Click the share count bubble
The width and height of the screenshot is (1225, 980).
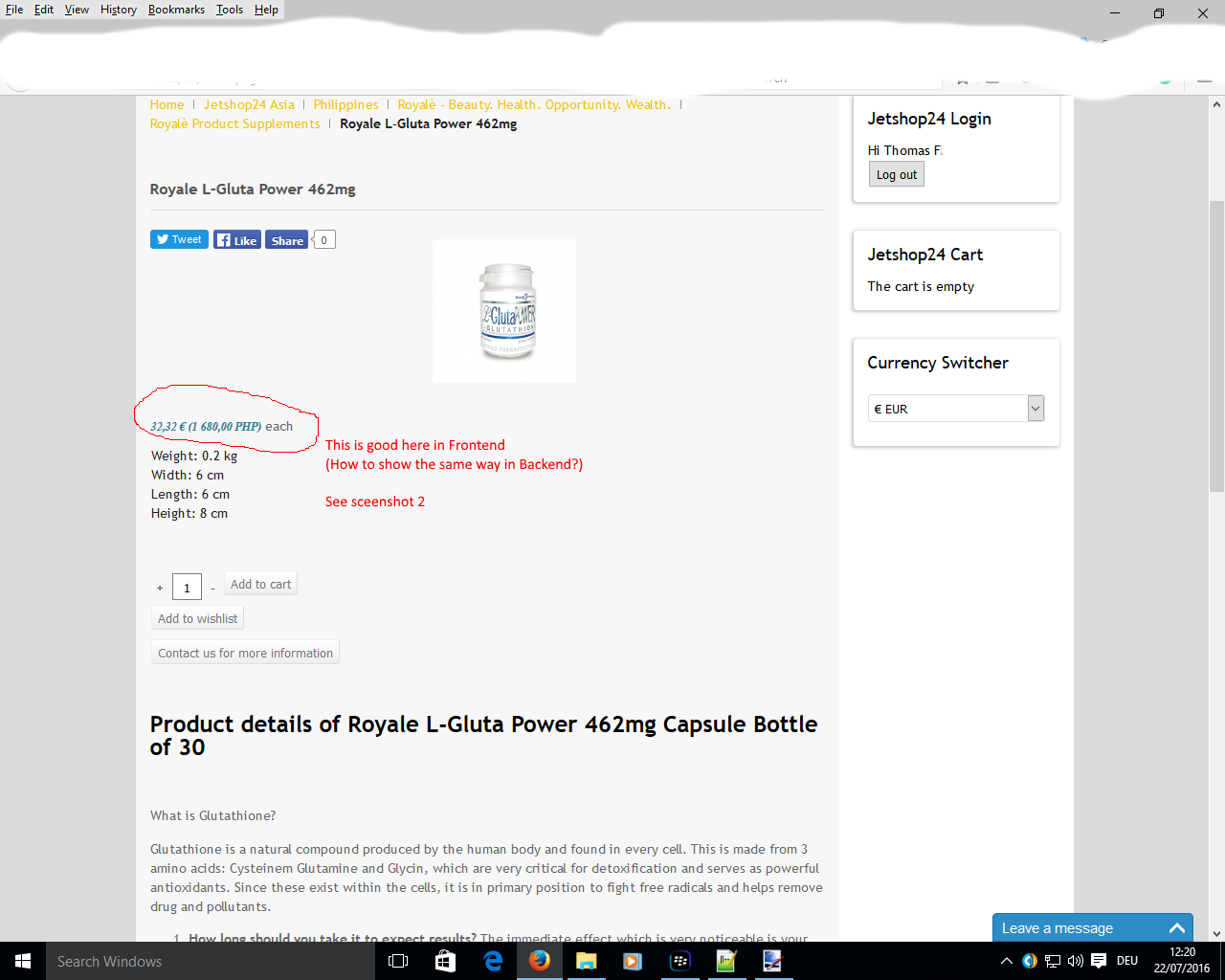(324, 240)
